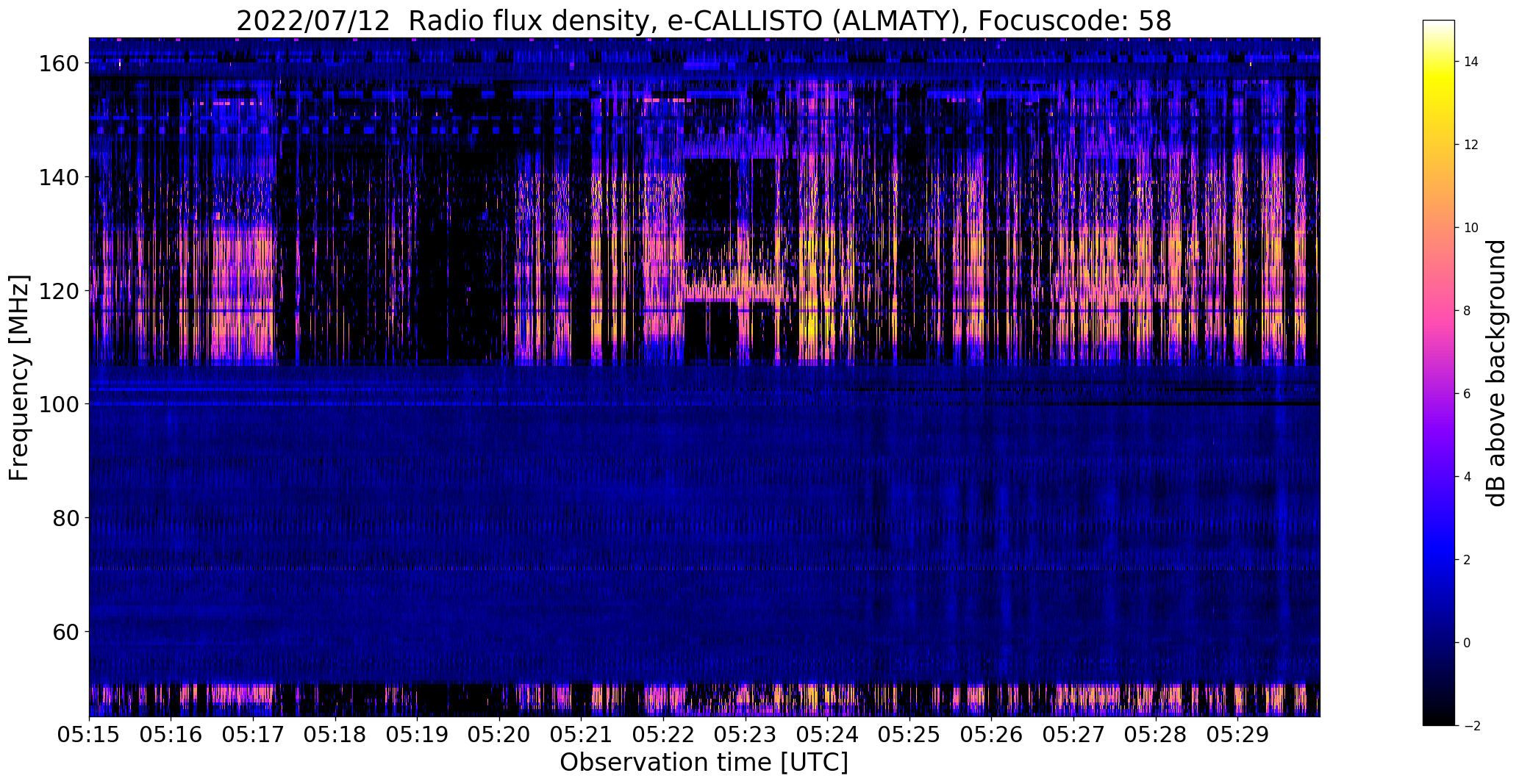Viewport: 1519px width, 784px height.
Task: Click the −2 colorbar tick label
Action: 1471,726
